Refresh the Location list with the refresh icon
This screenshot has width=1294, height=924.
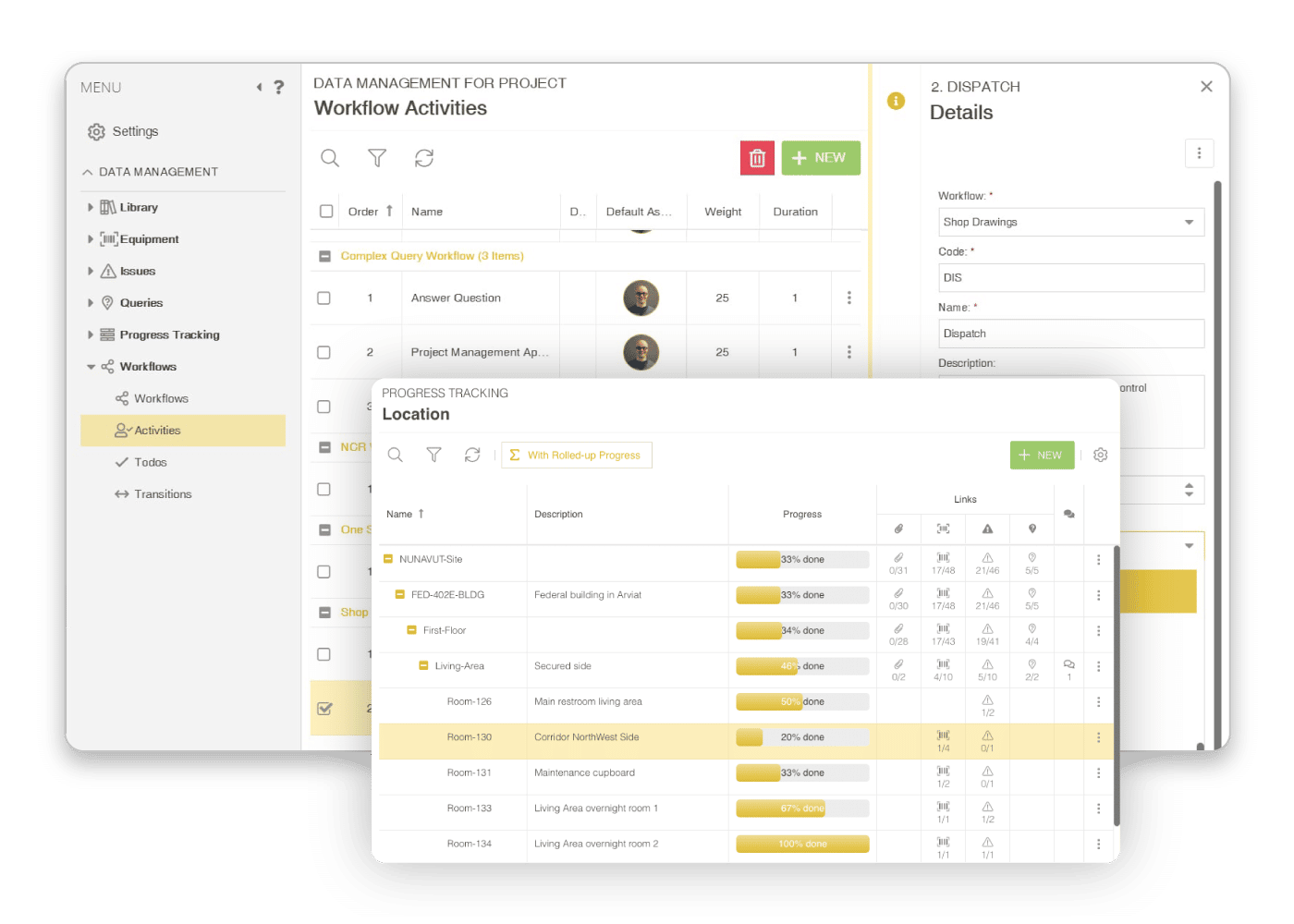pos(472,455)
